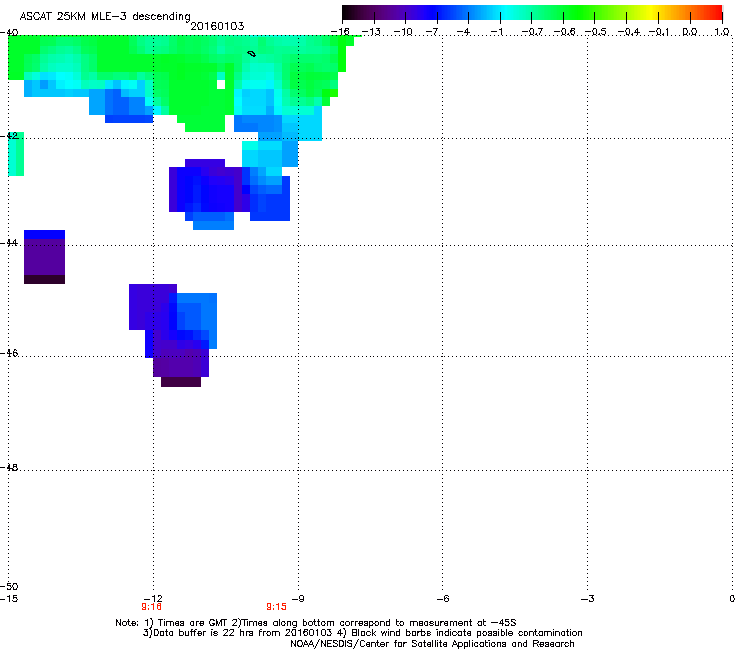Click the latitude axis label "-42"
The width and height of the screenshot is (740, 650).
(9, 135)
